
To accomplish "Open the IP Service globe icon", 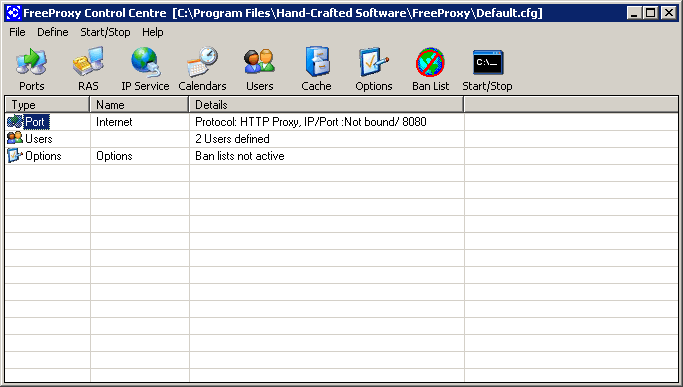I will tap(145, 63).
